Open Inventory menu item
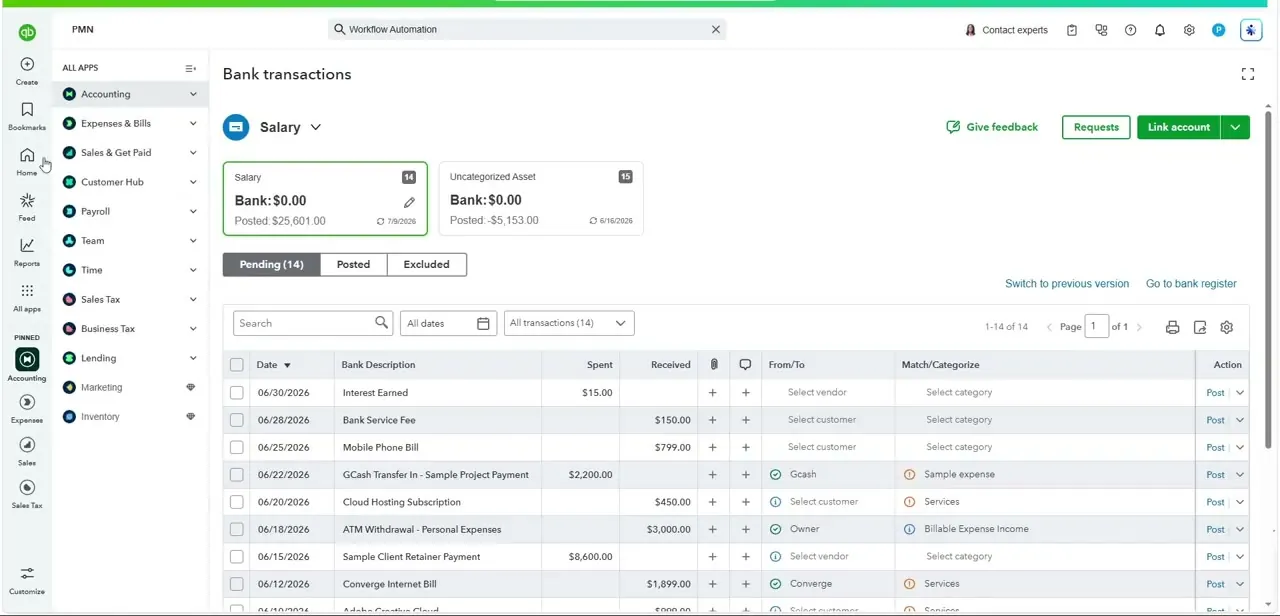The image size is (1280, 616). pyautogui.click(x=100, y=416)
